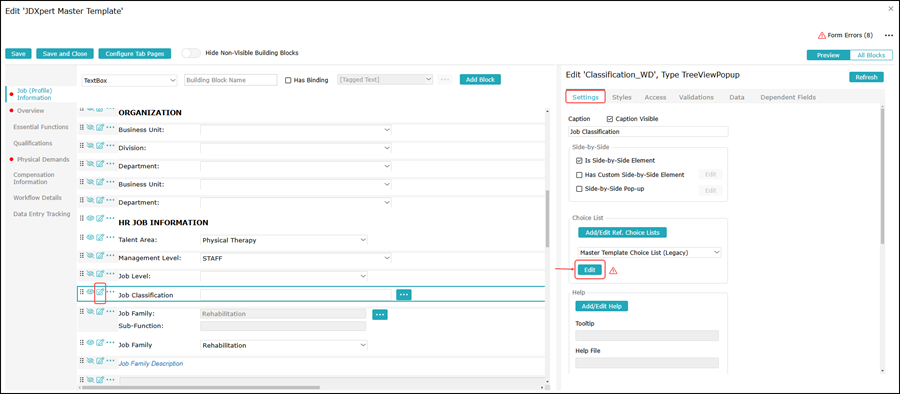Click the drag handle on Talent Area row
900x394 pixels.
(x=82, y=237)
